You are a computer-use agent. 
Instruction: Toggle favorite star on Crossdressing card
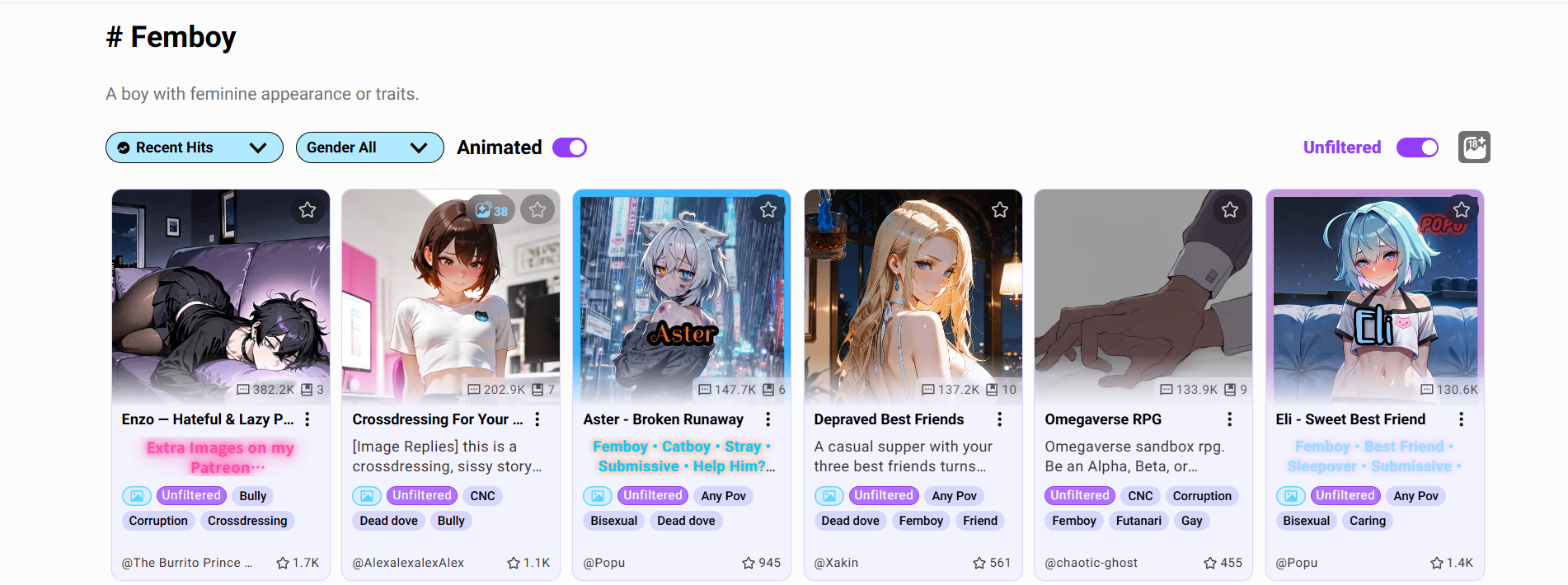(x=538, y=210)
